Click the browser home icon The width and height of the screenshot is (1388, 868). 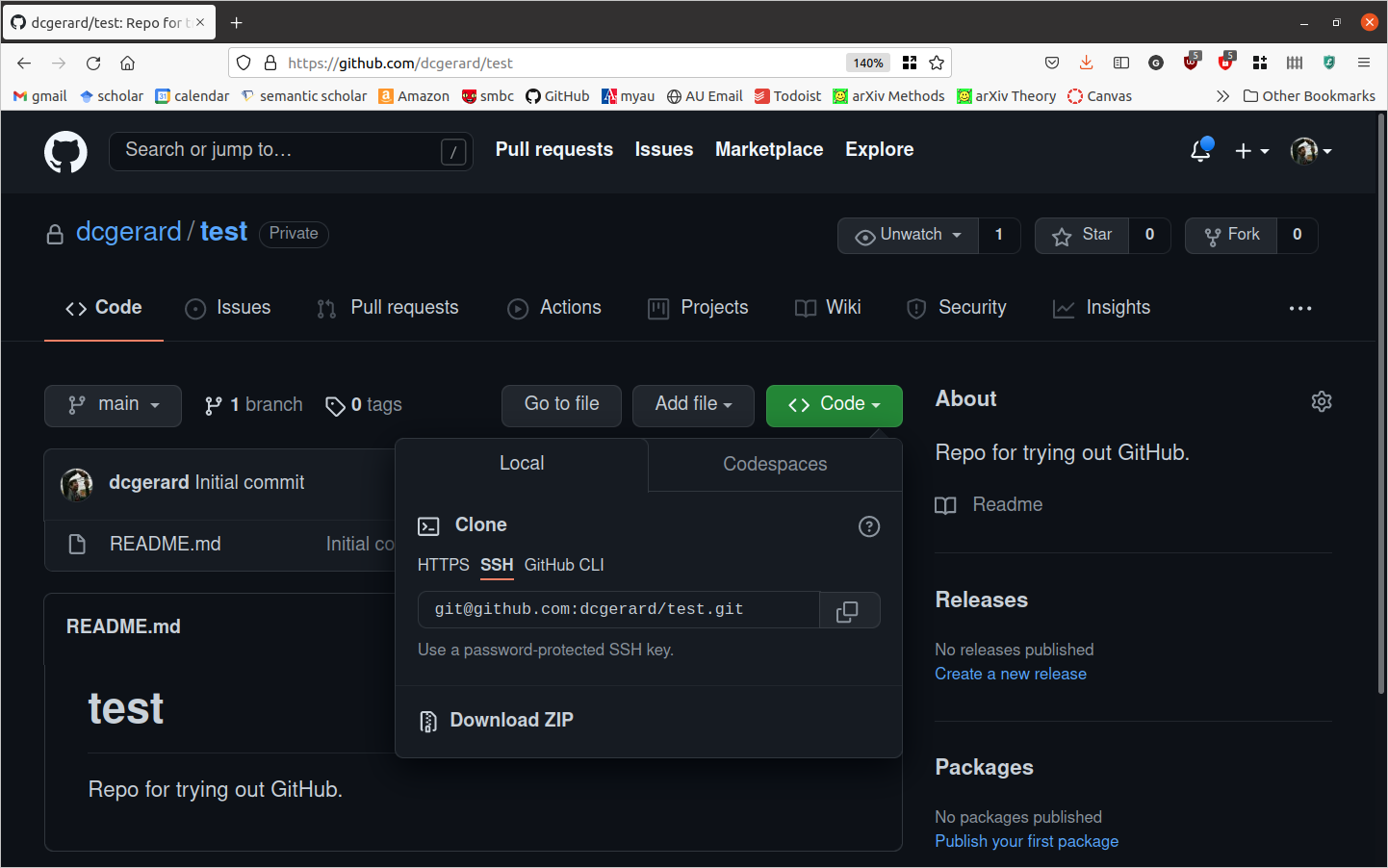[x=127, y=64]
